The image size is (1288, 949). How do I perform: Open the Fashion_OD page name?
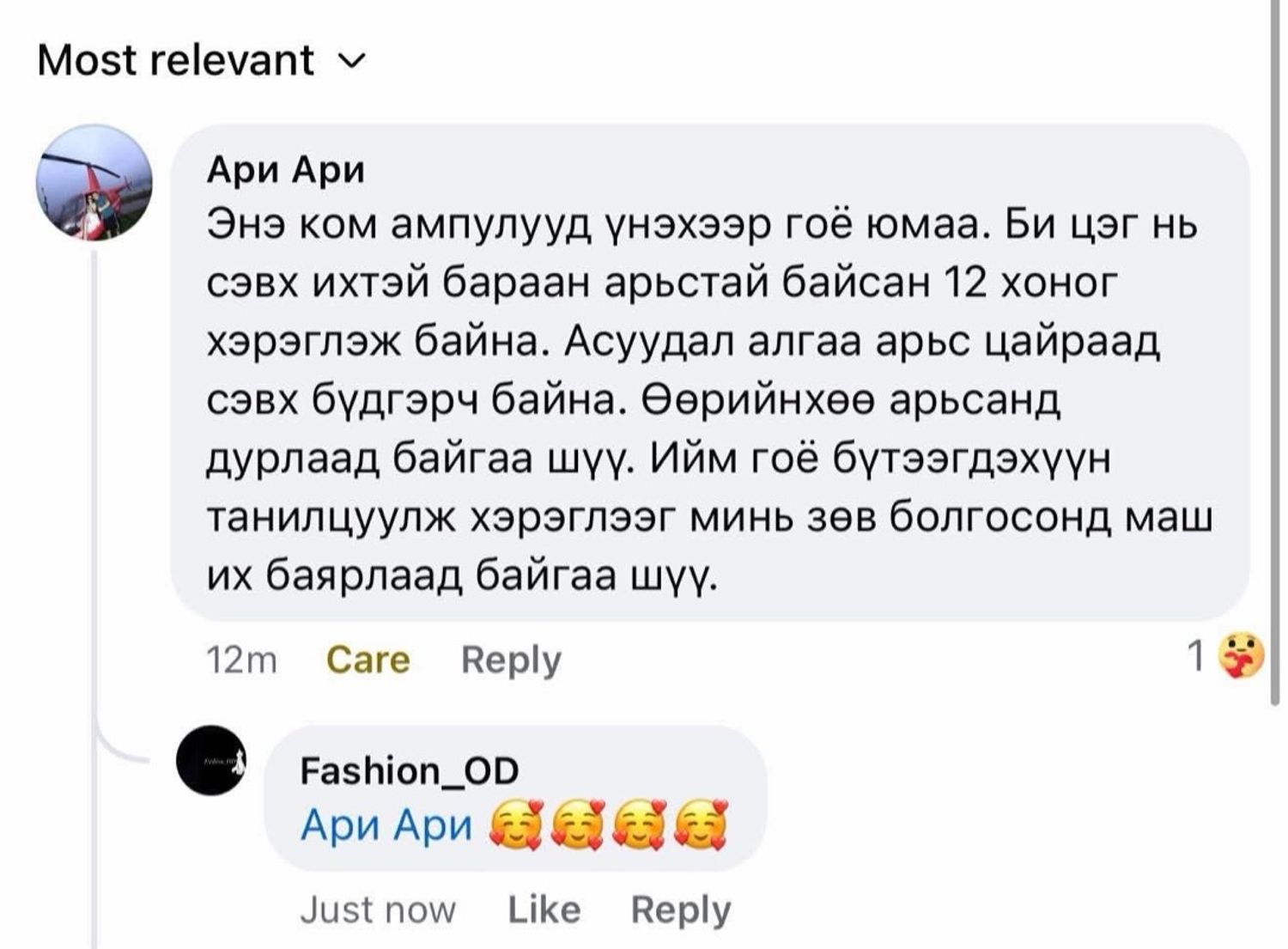410,770
